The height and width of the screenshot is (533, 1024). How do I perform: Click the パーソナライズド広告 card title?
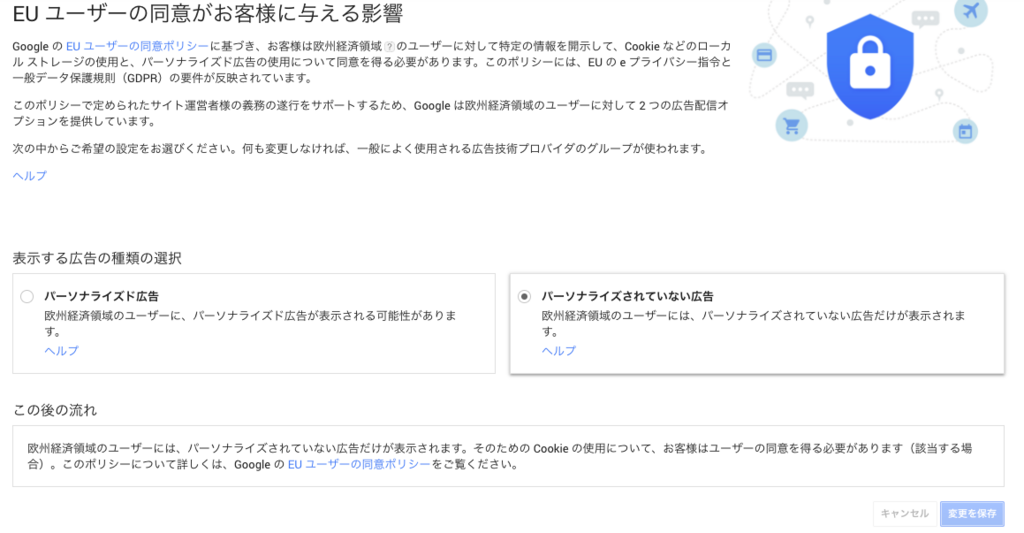pyautogui.click(x=101, y=297)
